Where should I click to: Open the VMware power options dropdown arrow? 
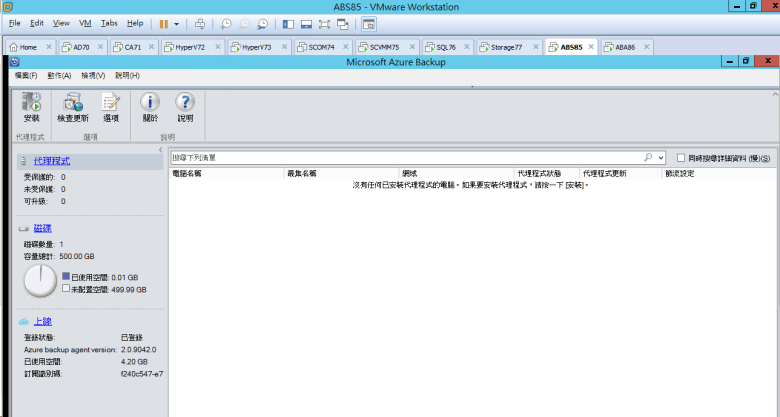click(x=177, y=23)
